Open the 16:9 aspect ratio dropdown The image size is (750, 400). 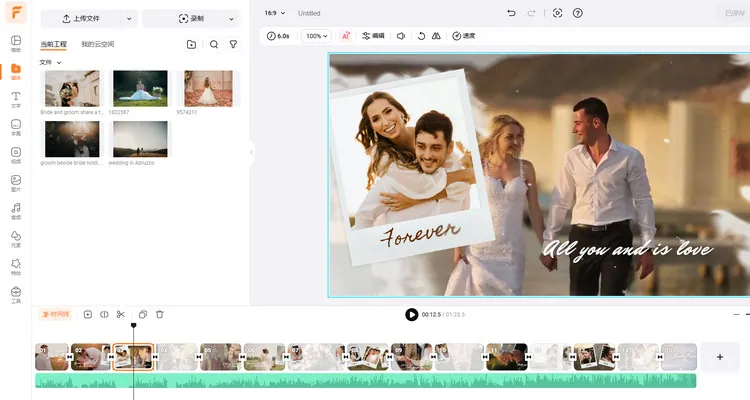[x=275, y=13]
